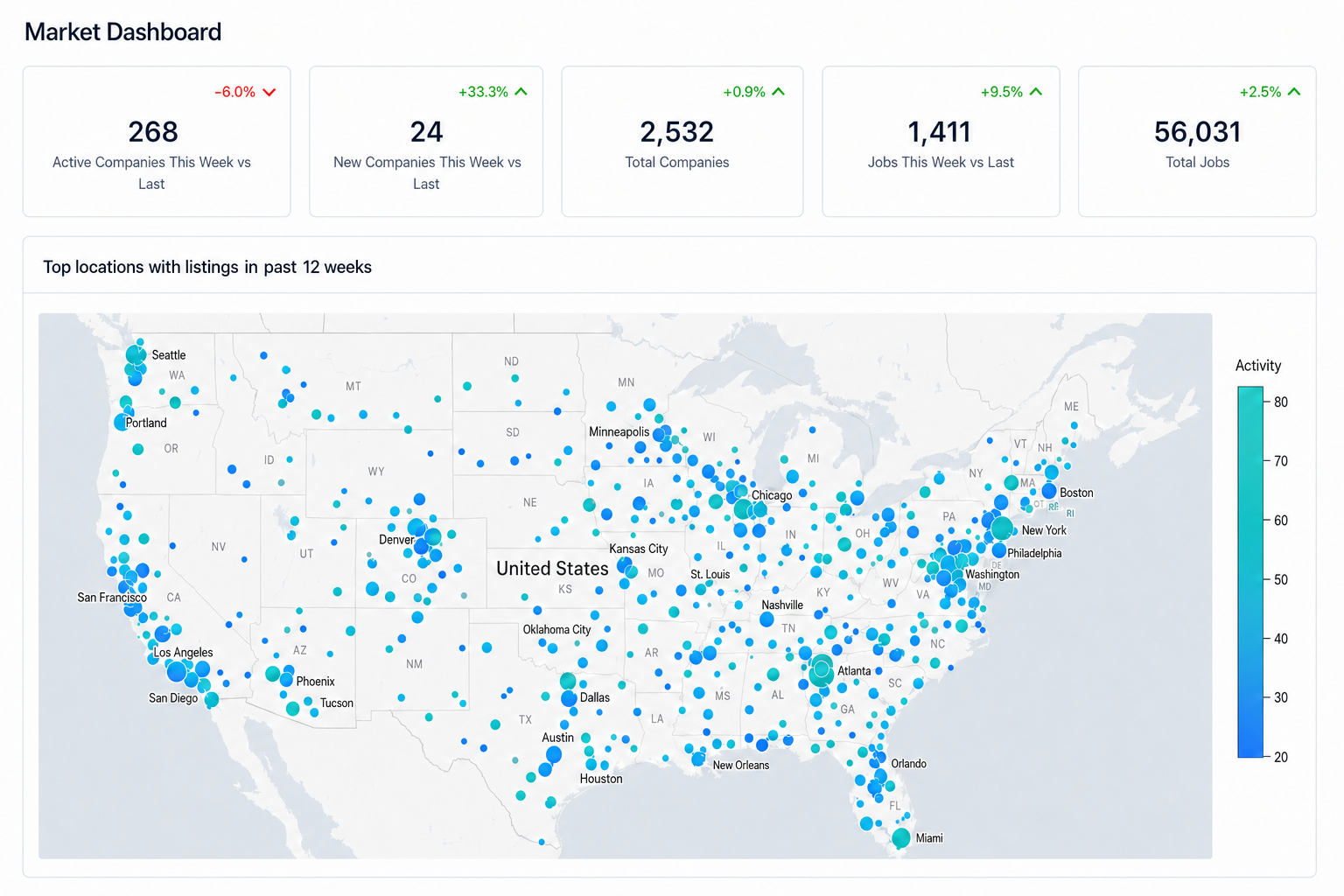Click the Washington map label
1344x896 pixels.
point(992,575)
